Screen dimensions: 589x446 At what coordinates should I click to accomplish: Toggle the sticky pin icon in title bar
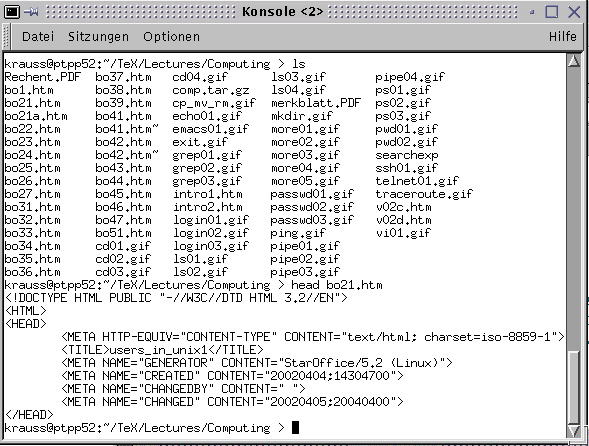(x=32, y=12)
